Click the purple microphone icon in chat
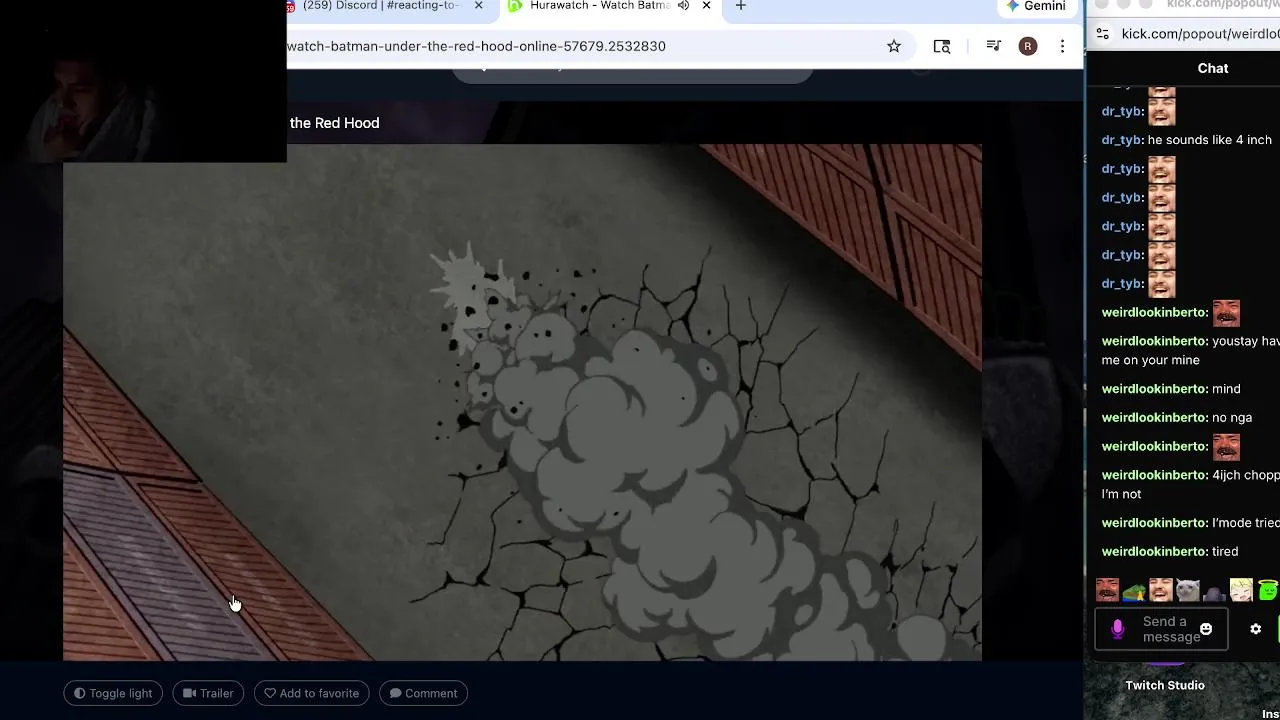The height and width of the screenshot is (720, 1280). [x=1118, y=629]
